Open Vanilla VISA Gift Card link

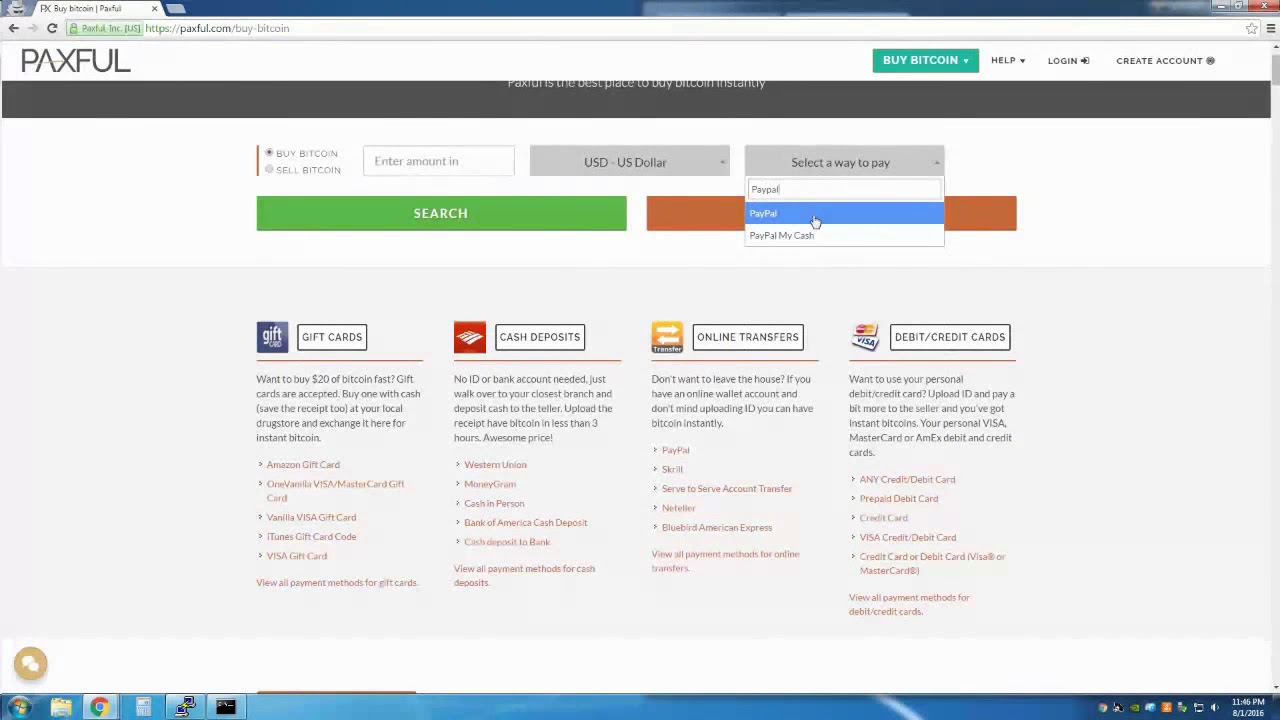pyautogui.click(x=311, y=517)
